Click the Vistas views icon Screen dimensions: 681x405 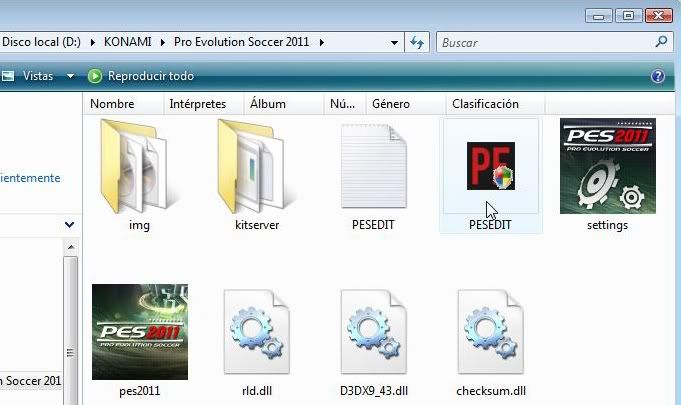click(x=8, y=76)
